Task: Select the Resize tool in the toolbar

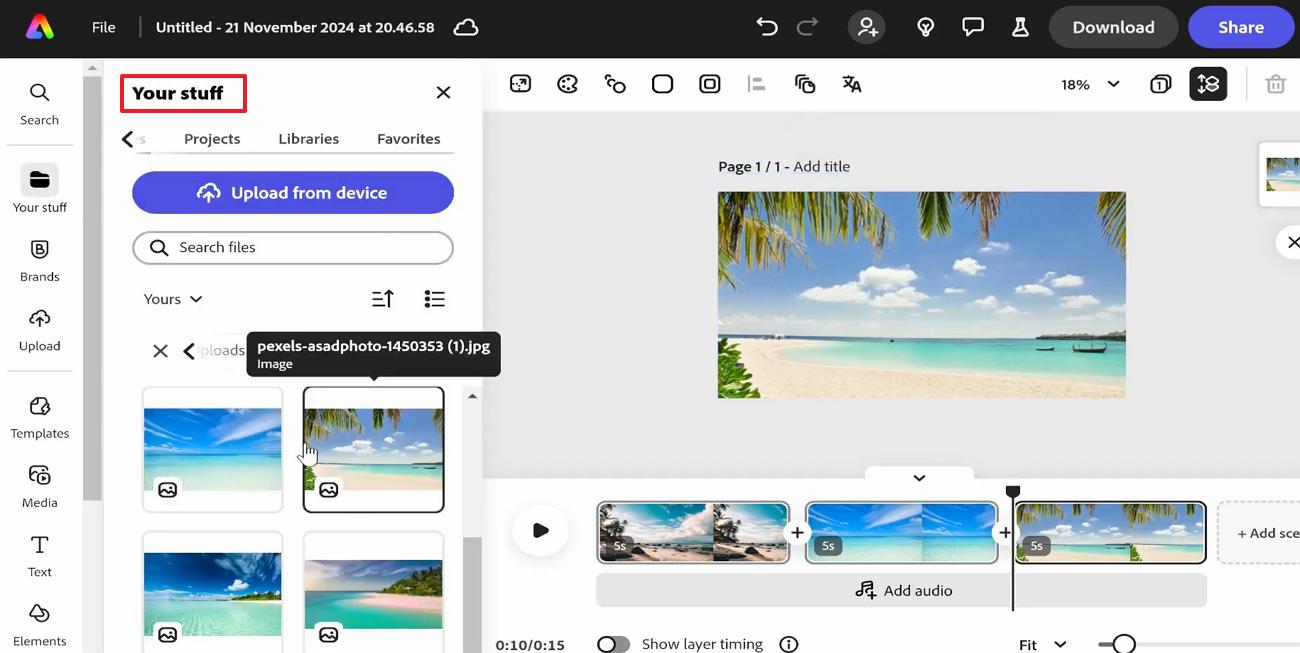Action: click(520, 84)
